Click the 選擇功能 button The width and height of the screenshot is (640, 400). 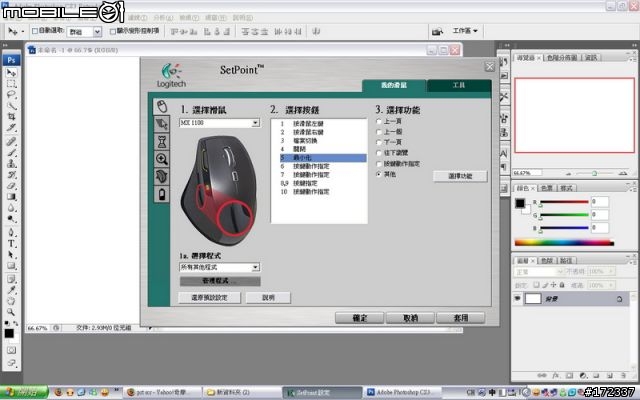(x=460, y=176)
